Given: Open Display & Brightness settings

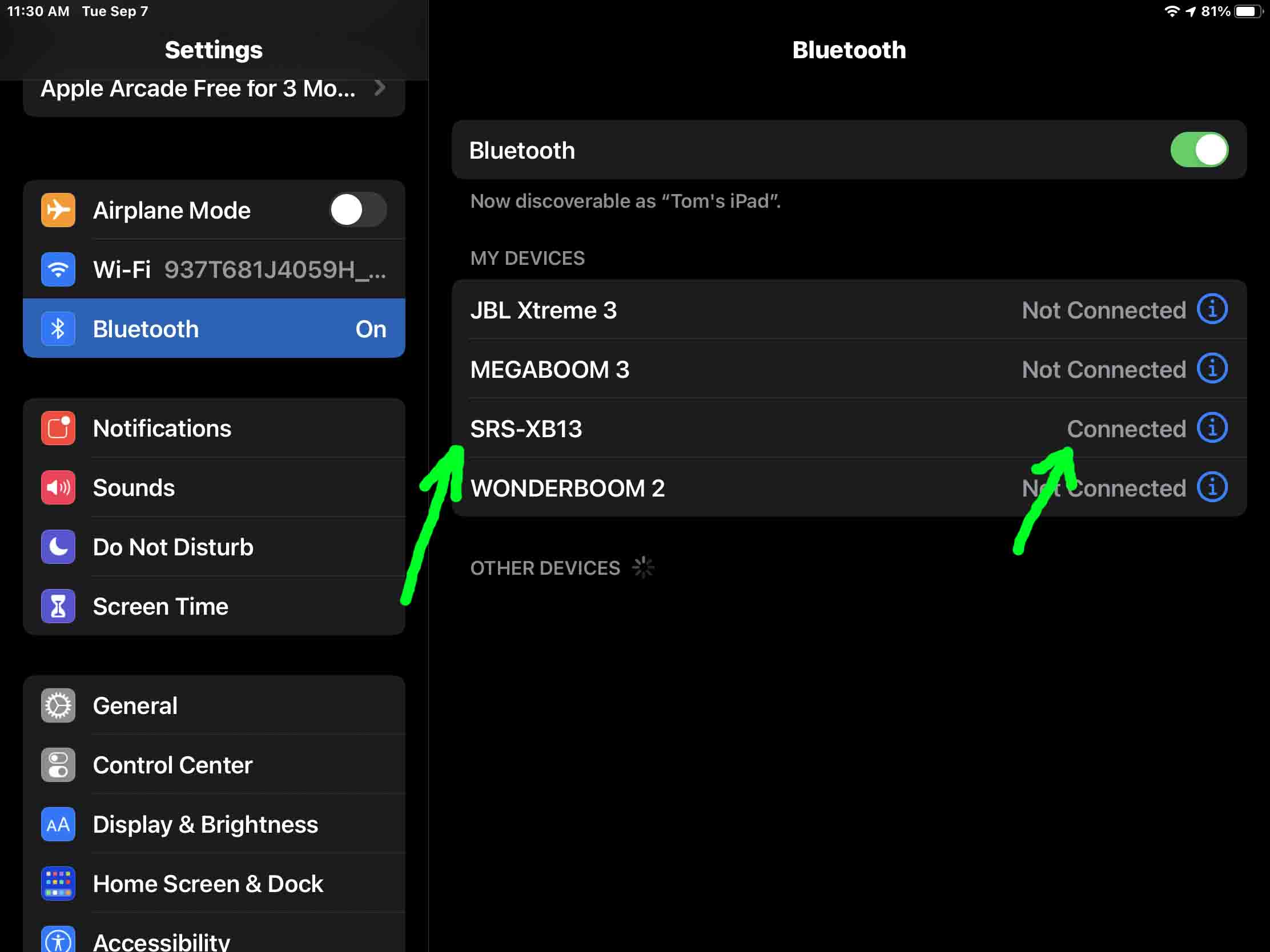Looking at the screenshot, I should point(214,824).
